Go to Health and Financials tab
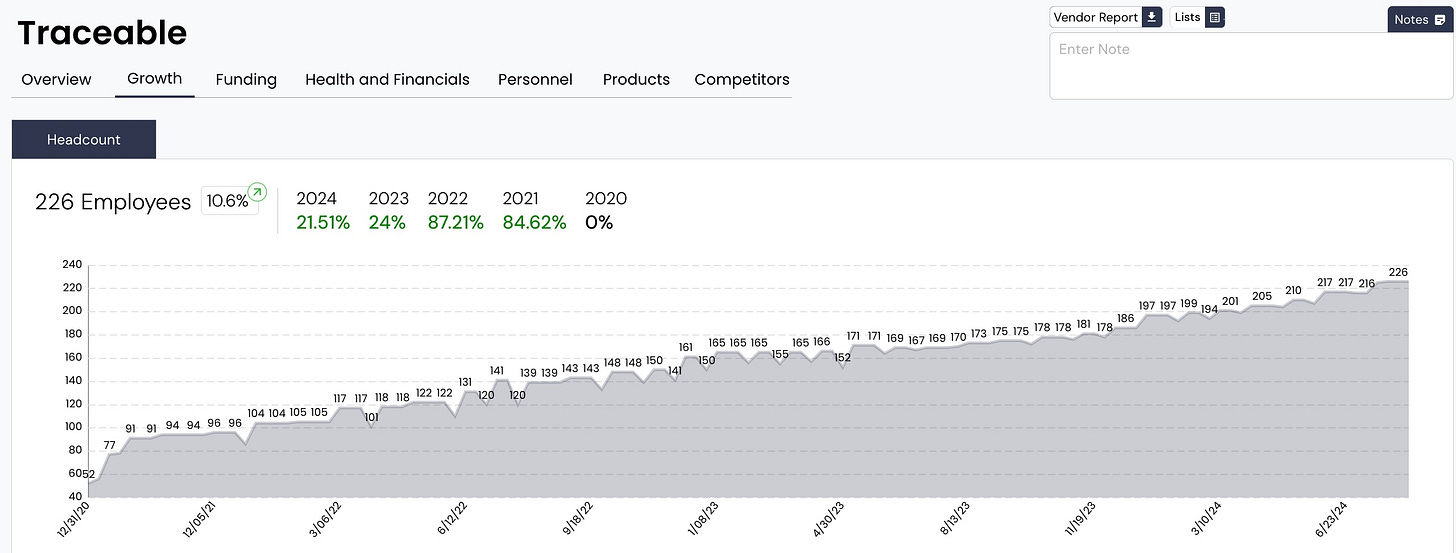Viewport: 1456px width, 553px height. coord(387,79)
